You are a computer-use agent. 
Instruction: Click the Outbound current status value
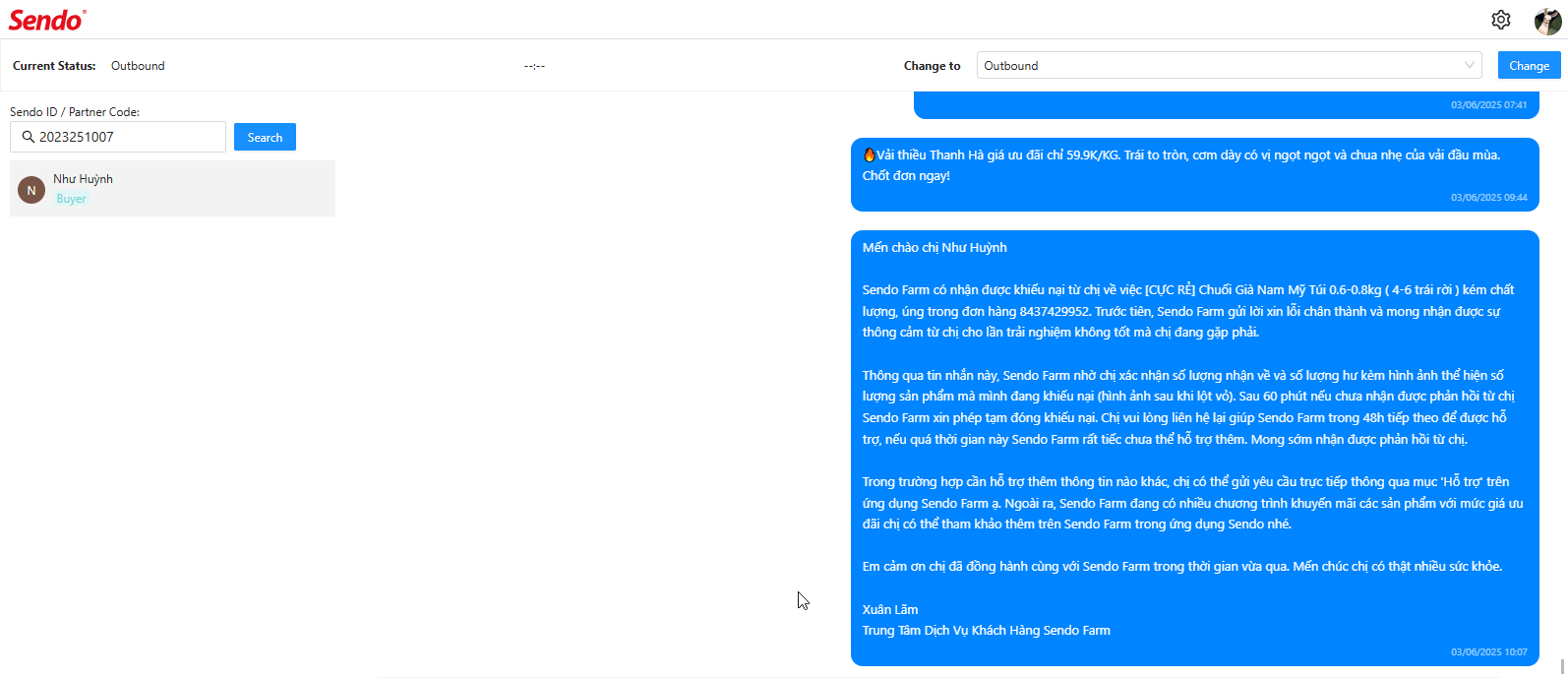(x=138, y=66)
